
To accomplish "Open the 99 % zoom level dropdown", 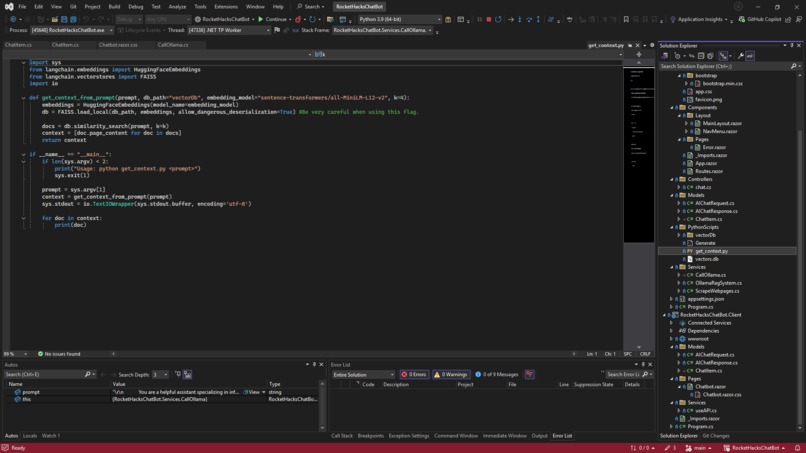I will click(x=25, y=354).
